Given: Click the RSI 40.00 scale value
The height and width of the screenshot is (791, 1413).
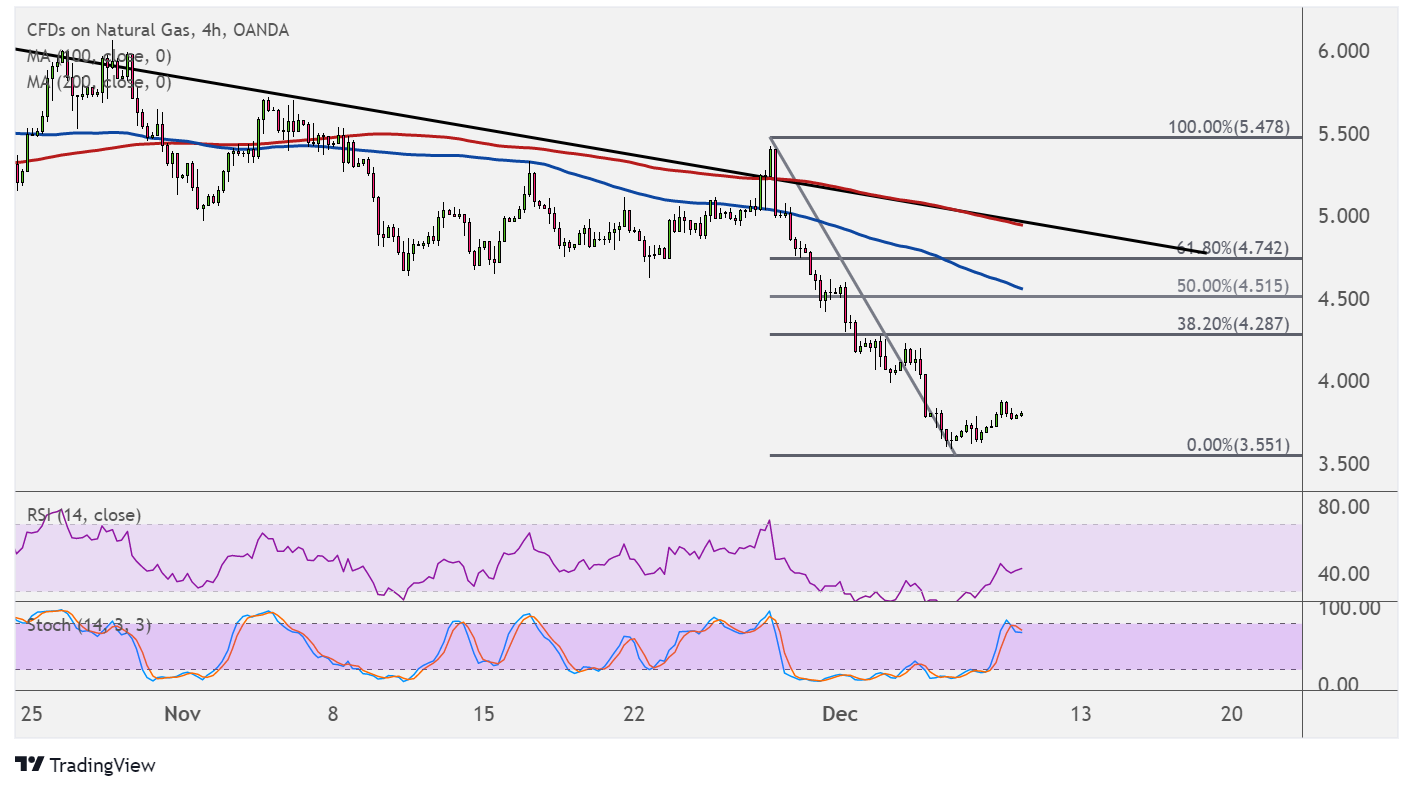Looking at the screenshot, I should point(1344,574).
